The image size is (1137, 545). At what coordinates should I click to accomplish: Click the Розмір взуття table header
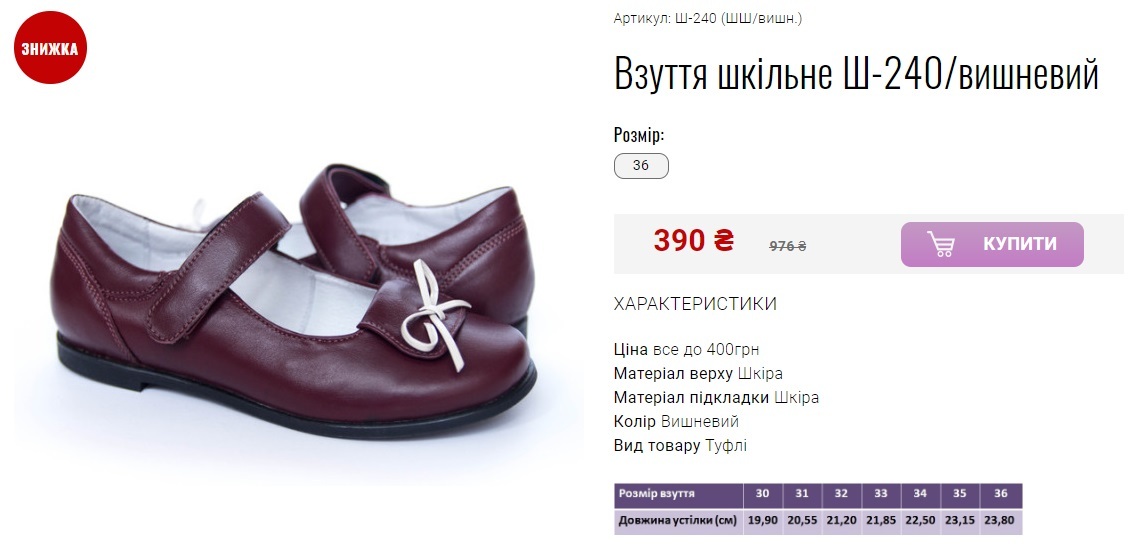pyautogui.click(x=657, y=494)
